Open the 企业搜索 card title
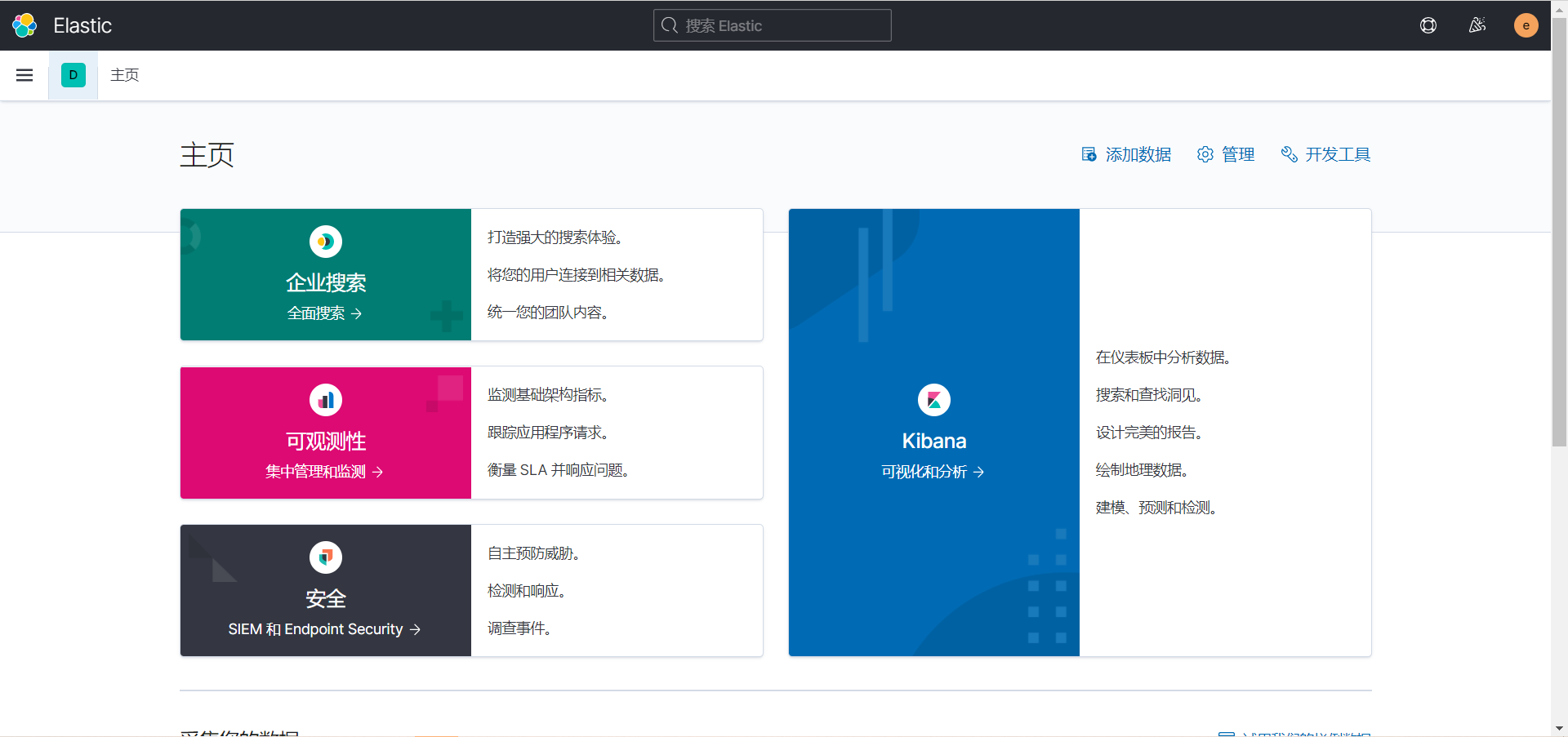This screenshot has width=1568, height=737. pyautogui.click(x=326, y=282)
